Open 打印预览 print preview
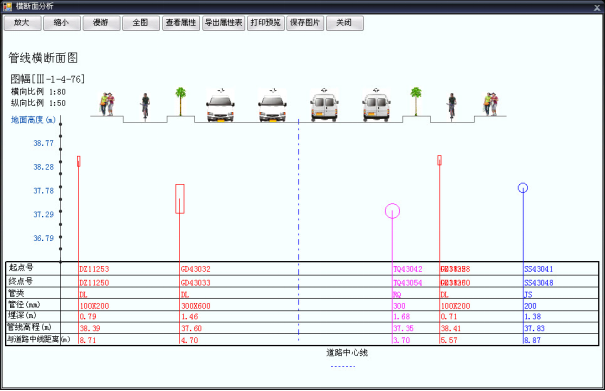This screenshot has width=605, height=391. click(265, 23)
